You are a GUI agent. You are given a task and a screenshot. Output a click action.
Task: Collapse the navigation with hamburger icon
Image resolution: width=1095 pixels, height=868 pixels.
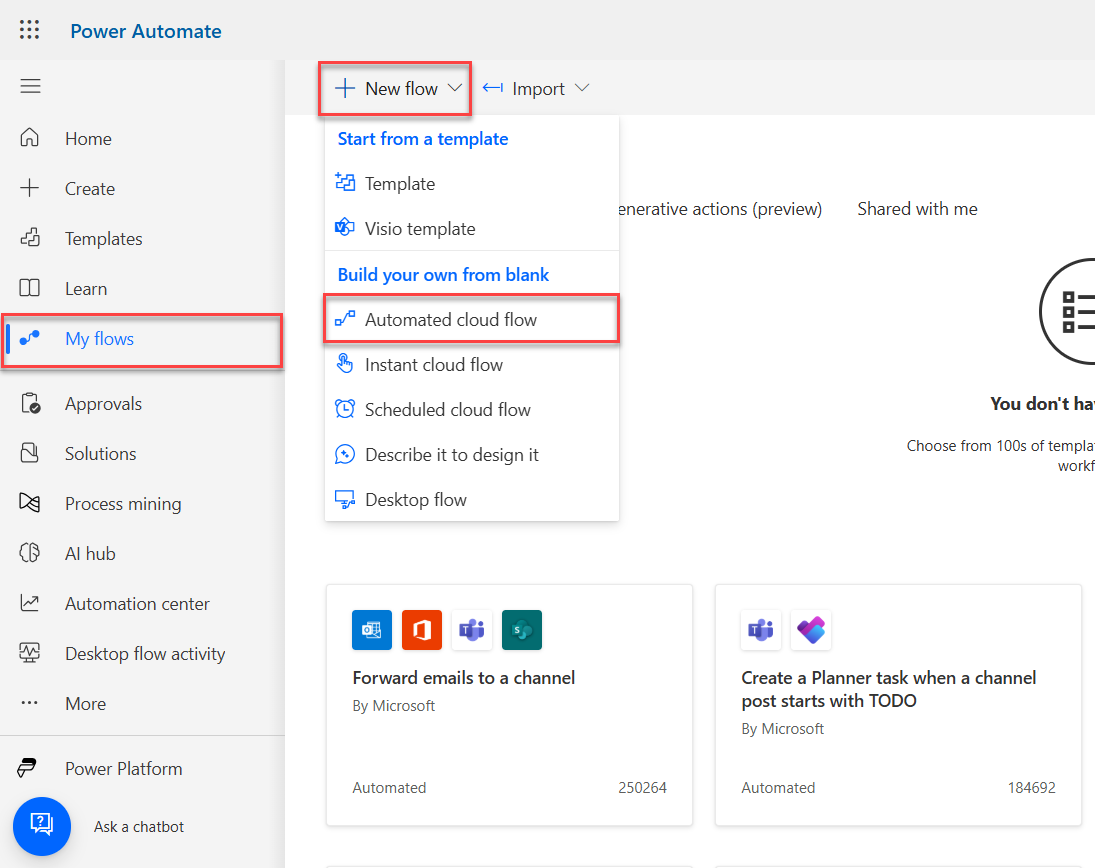(30, 86)
